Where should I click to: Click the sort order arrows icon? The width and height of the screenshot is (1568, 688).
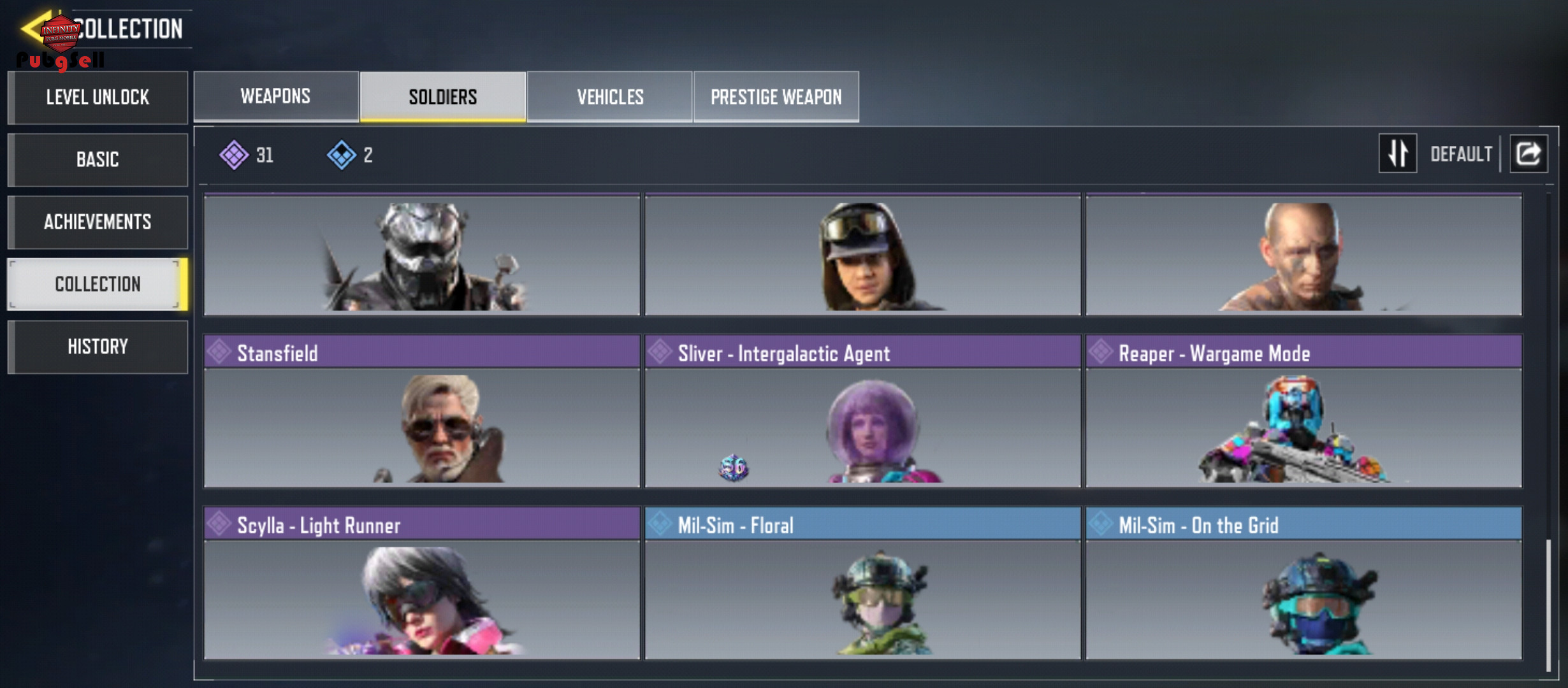tap(1398, 154)
